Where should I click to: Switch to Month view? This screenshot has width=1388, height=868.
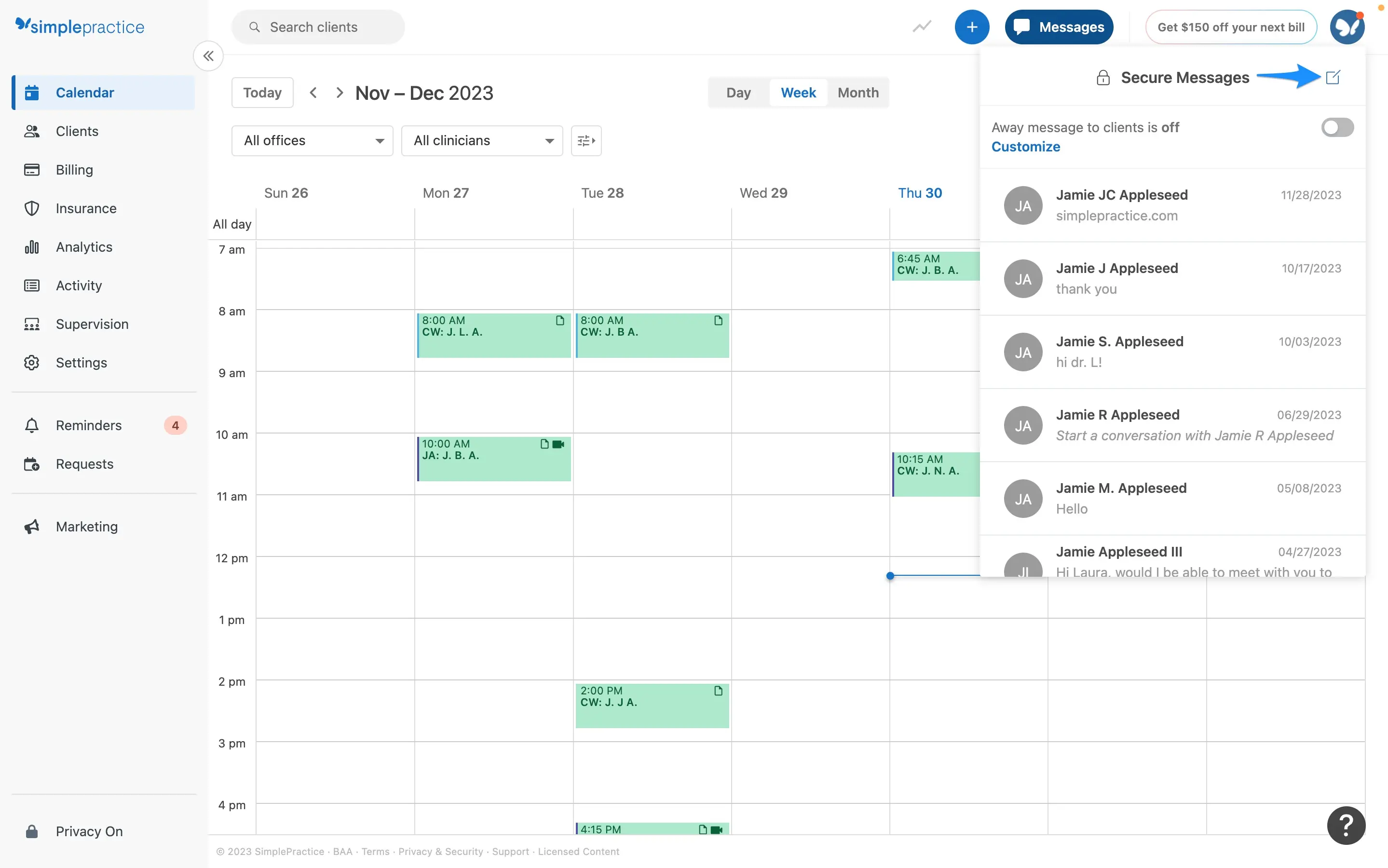coord(857,92)
